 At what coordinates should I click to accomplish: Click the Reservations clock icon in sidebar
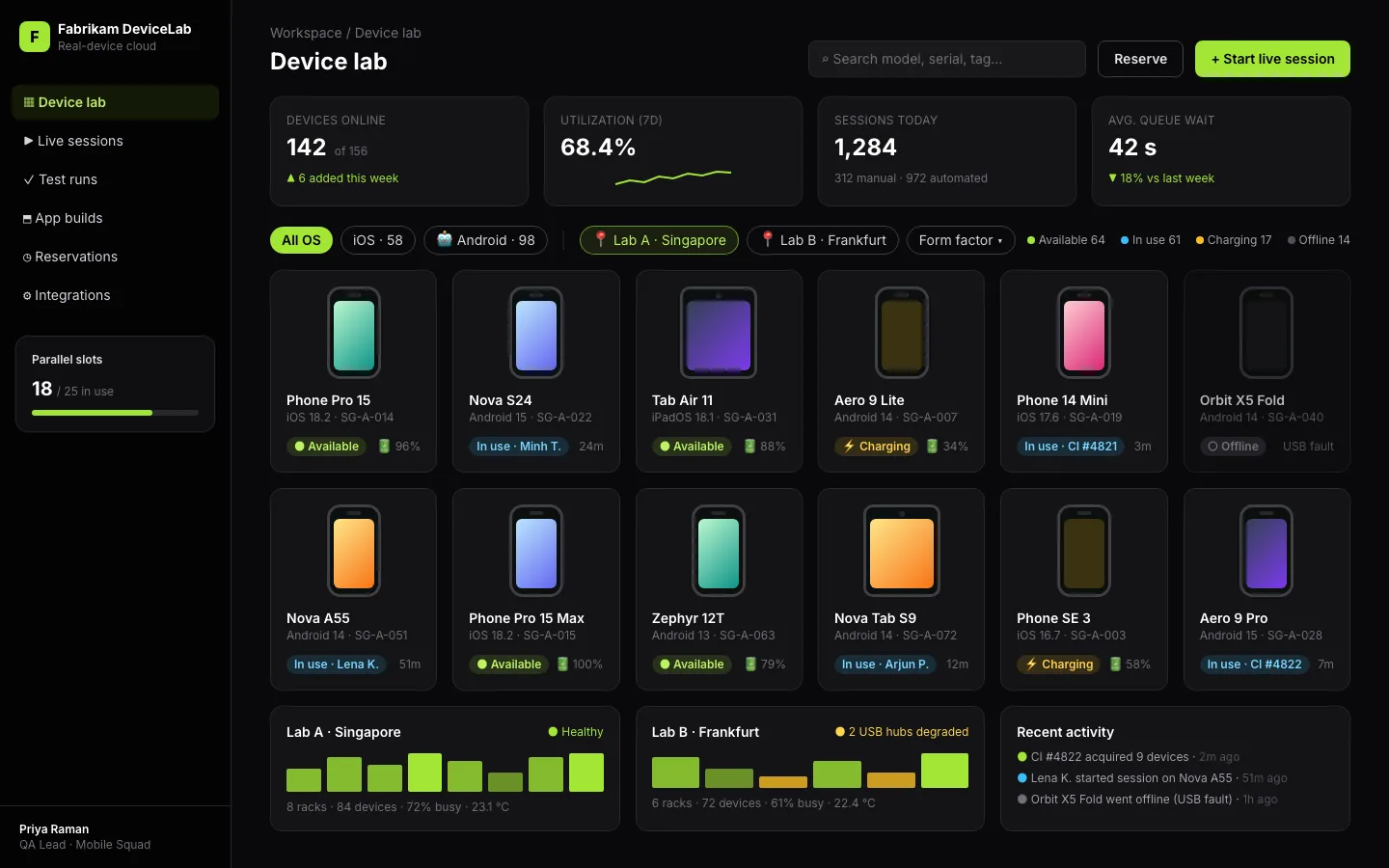click(27, 258)
